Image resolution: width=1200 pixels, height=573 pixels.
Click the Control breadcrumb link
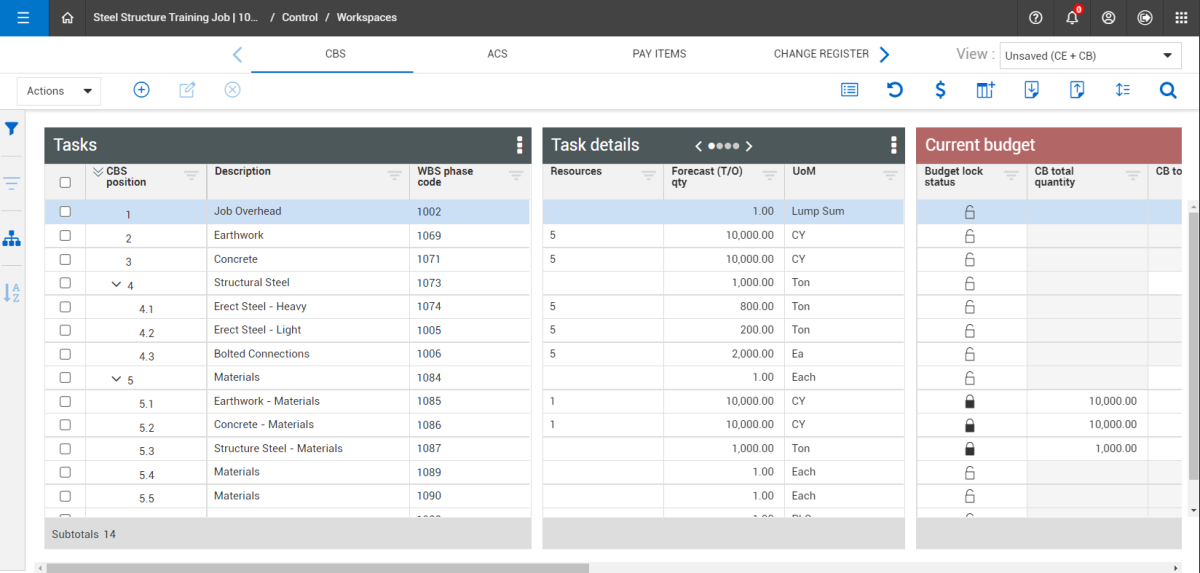tap(299, 18)
